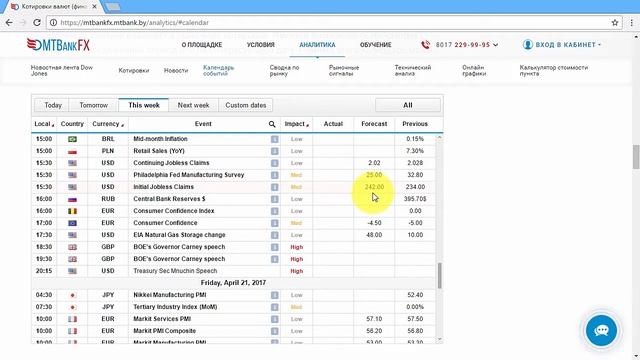Viewport: 640px width, 360px height.
Task: Click the user account avatar icon
Action: click(527, 44)
